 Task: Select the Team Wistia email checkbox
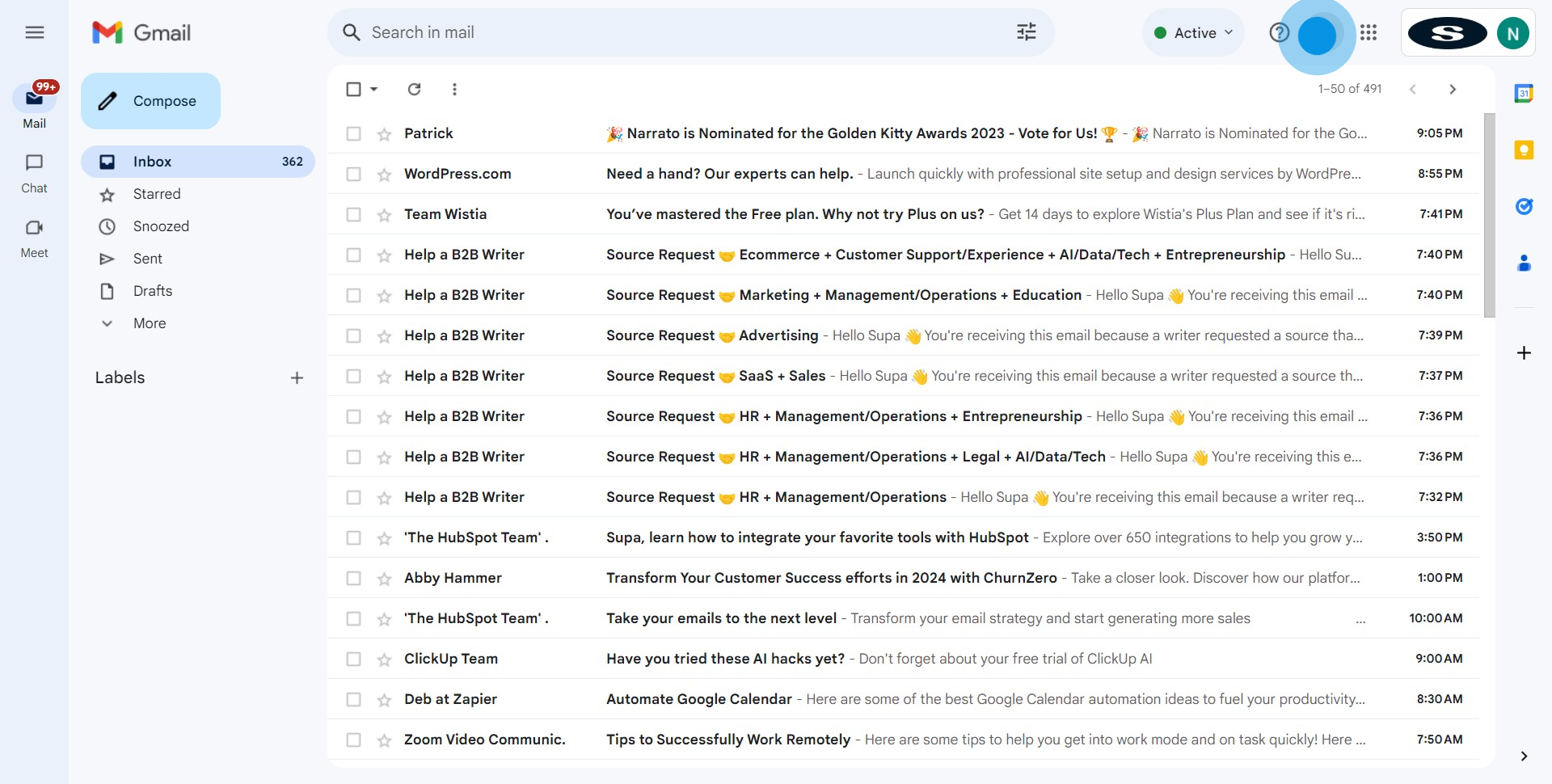pos(353,214)
